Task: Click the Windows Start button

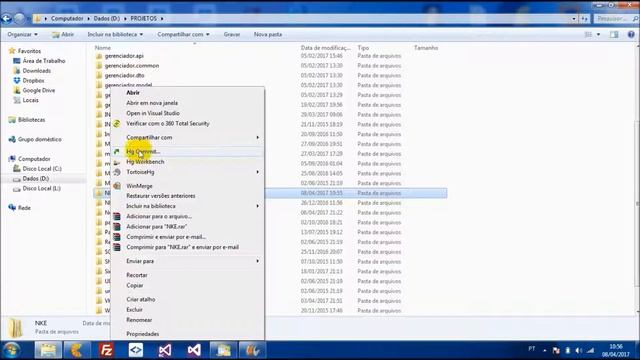Action: [11, 350]
